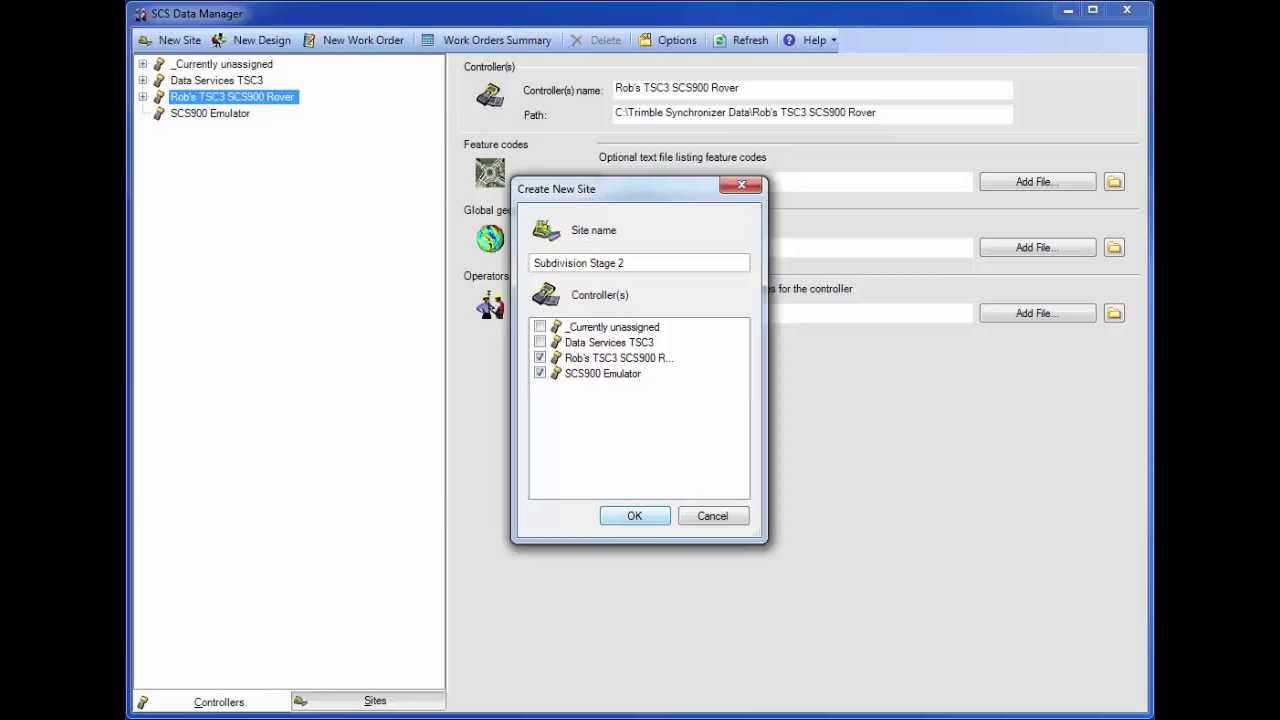The height and width of the screenshot is (720, 1280).
Task: Switch to the Controllers tab
Action: [x=211, y=702]
